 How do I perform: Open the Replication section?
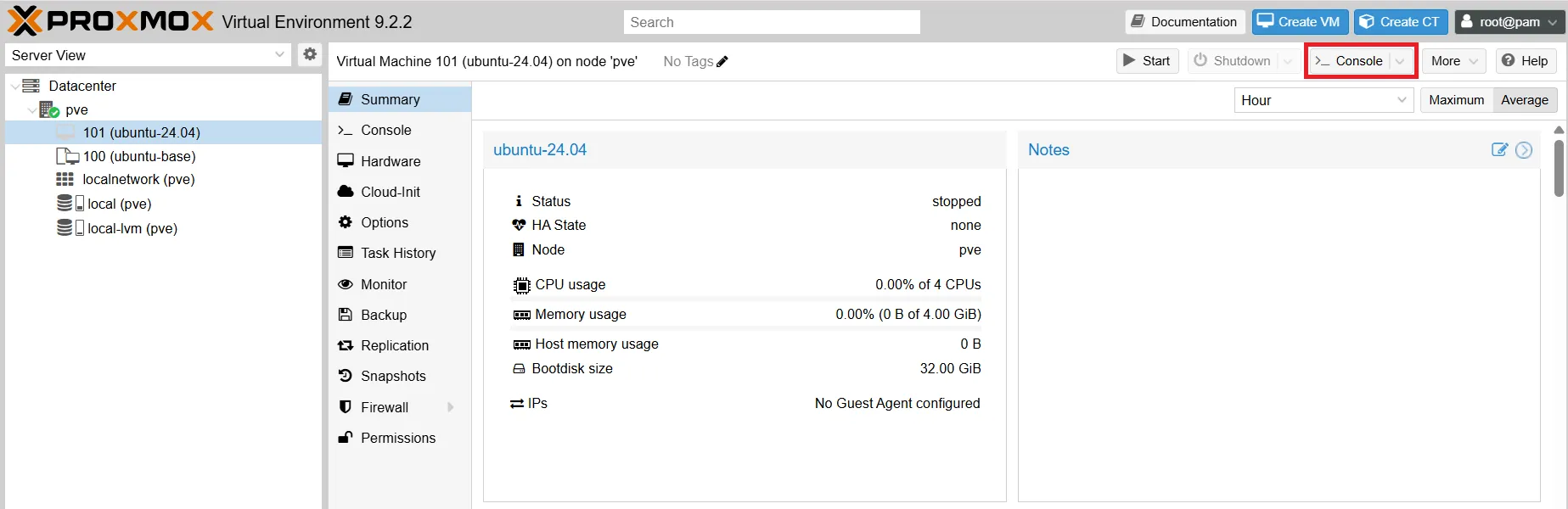(x=400, y=345)
